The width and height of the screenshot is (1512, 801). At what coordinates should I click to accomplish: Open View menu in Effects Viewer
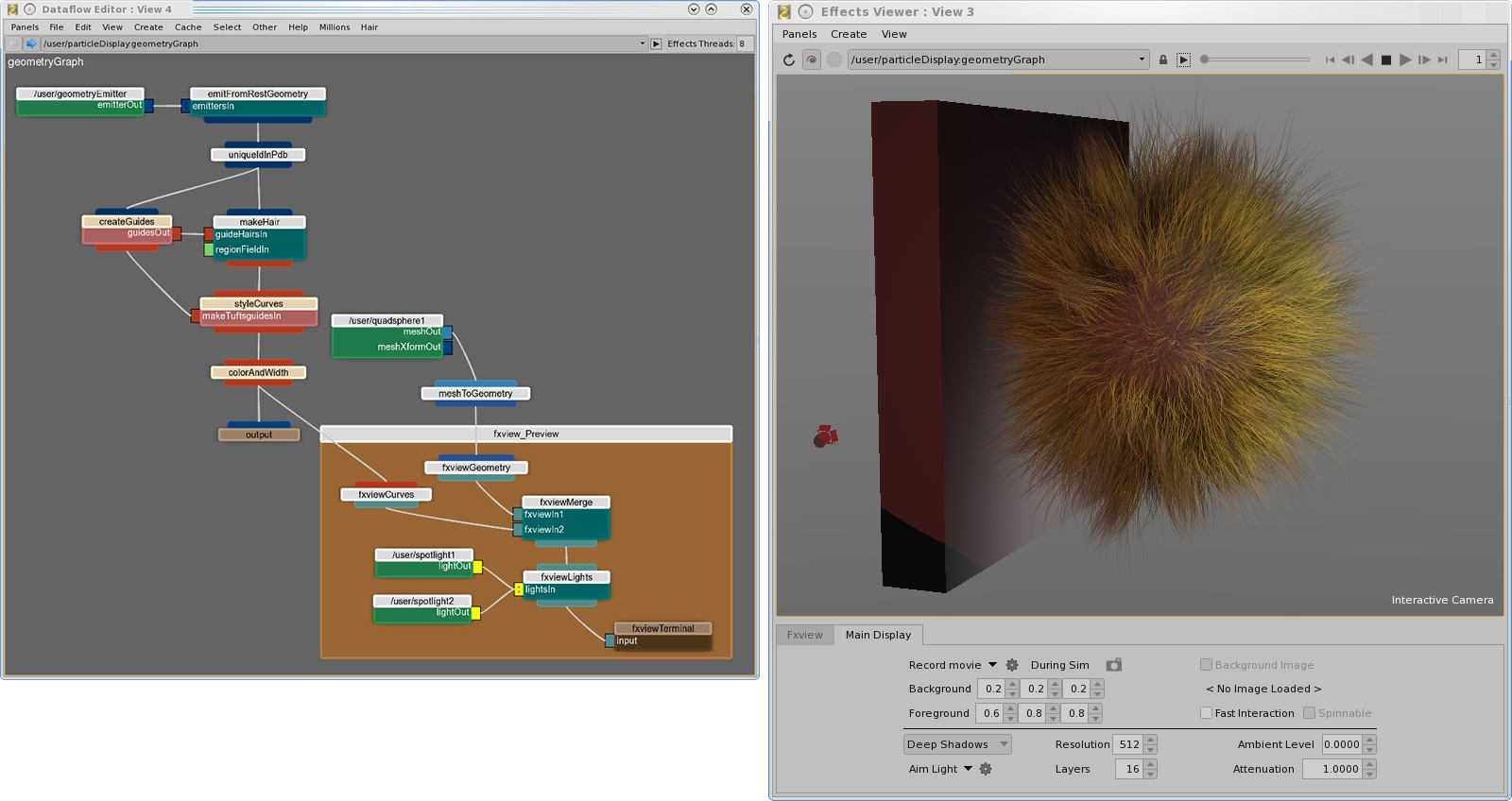pyautogui.click(x=894, y=34)
